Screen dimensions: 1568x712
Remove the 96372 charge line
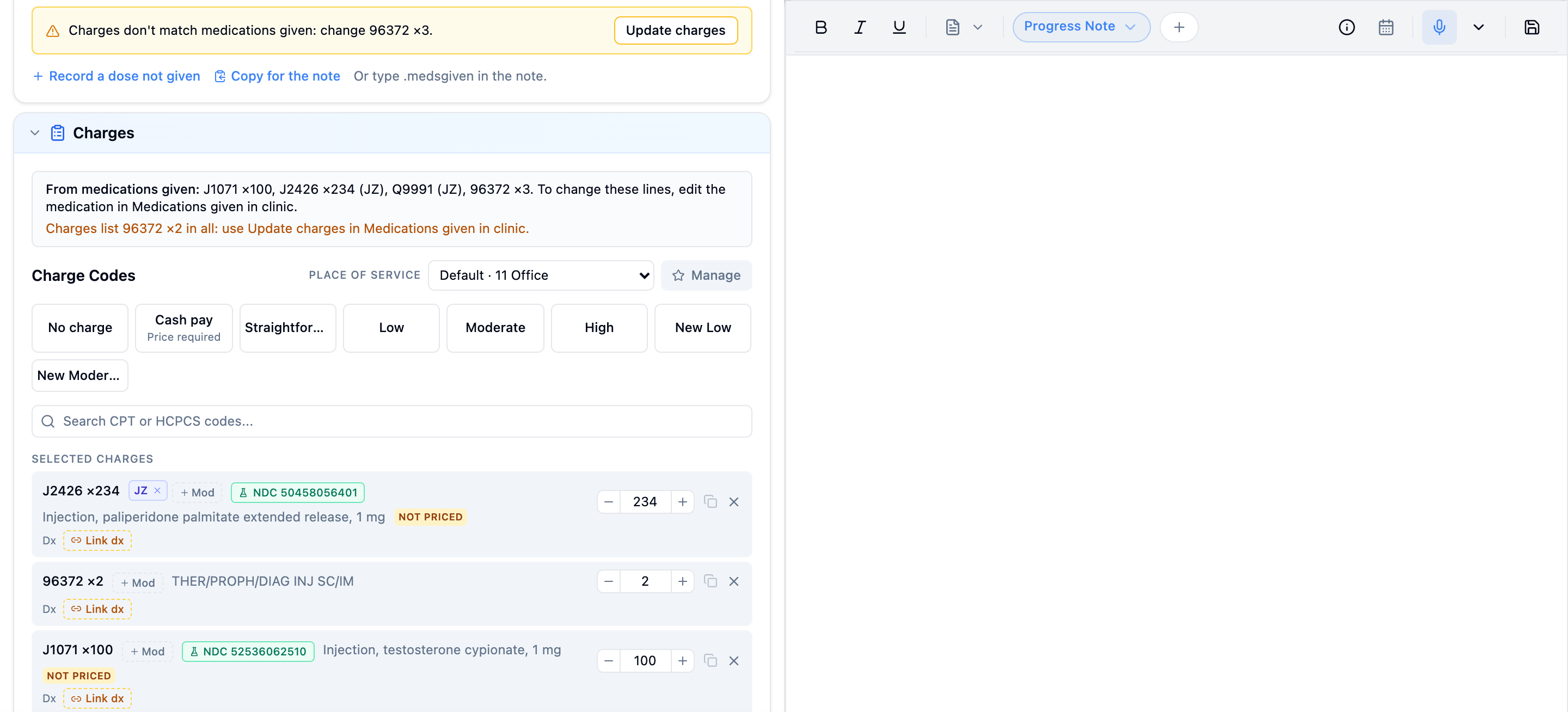733,581
